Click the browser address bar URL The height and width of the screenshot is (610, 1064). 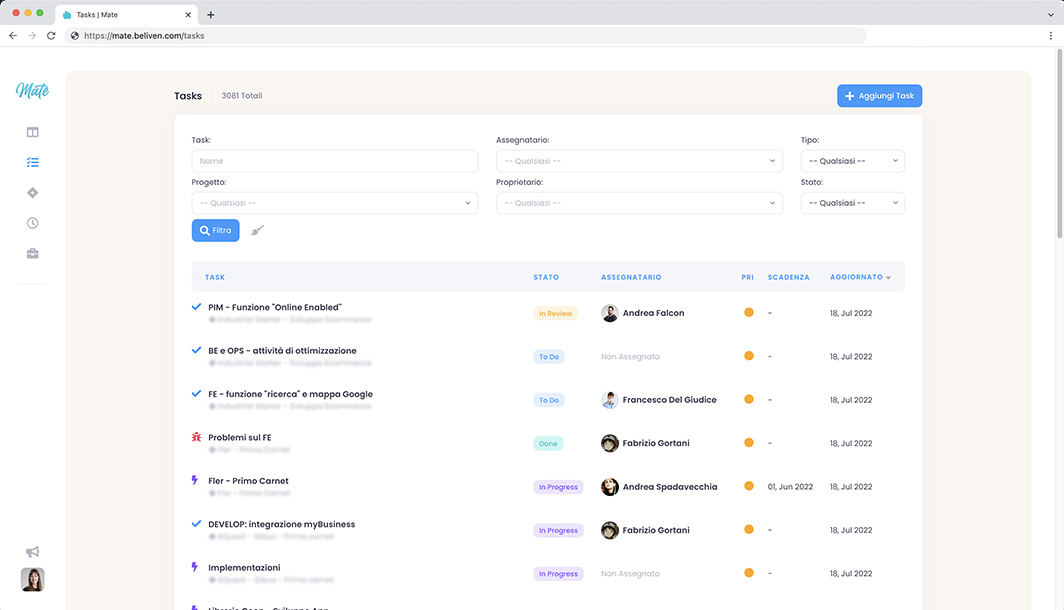144,35
